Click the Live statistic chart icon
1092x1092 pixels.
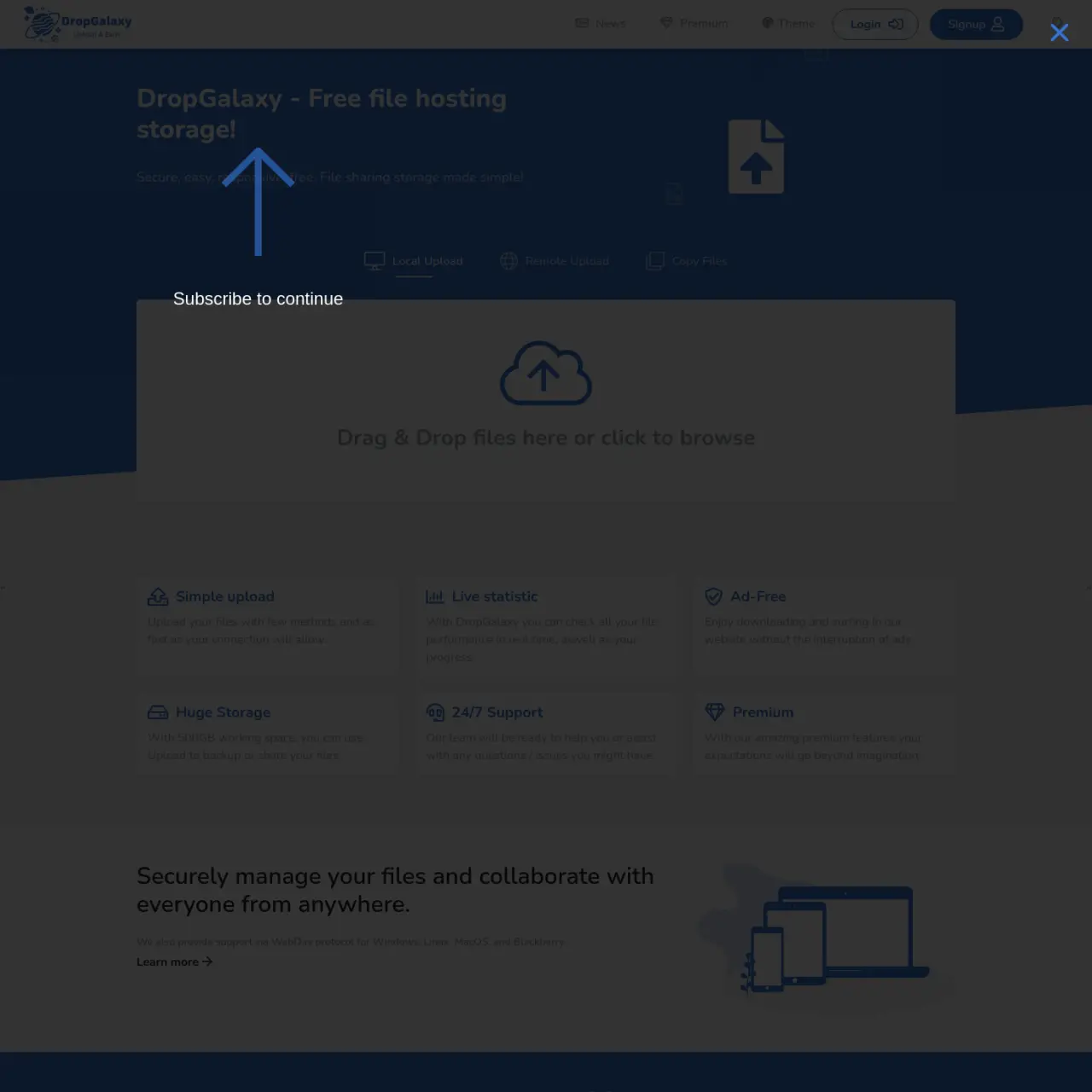coord(435,596)
